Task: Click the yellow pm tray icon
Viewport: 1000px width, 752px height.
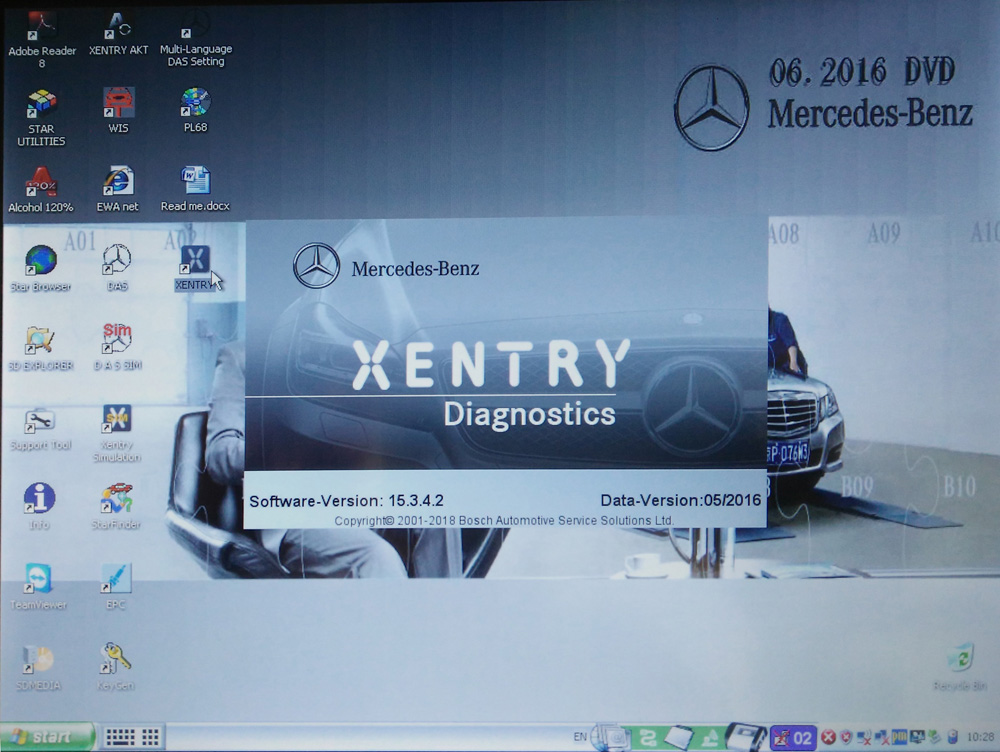Action: click(x=899, y=737)
